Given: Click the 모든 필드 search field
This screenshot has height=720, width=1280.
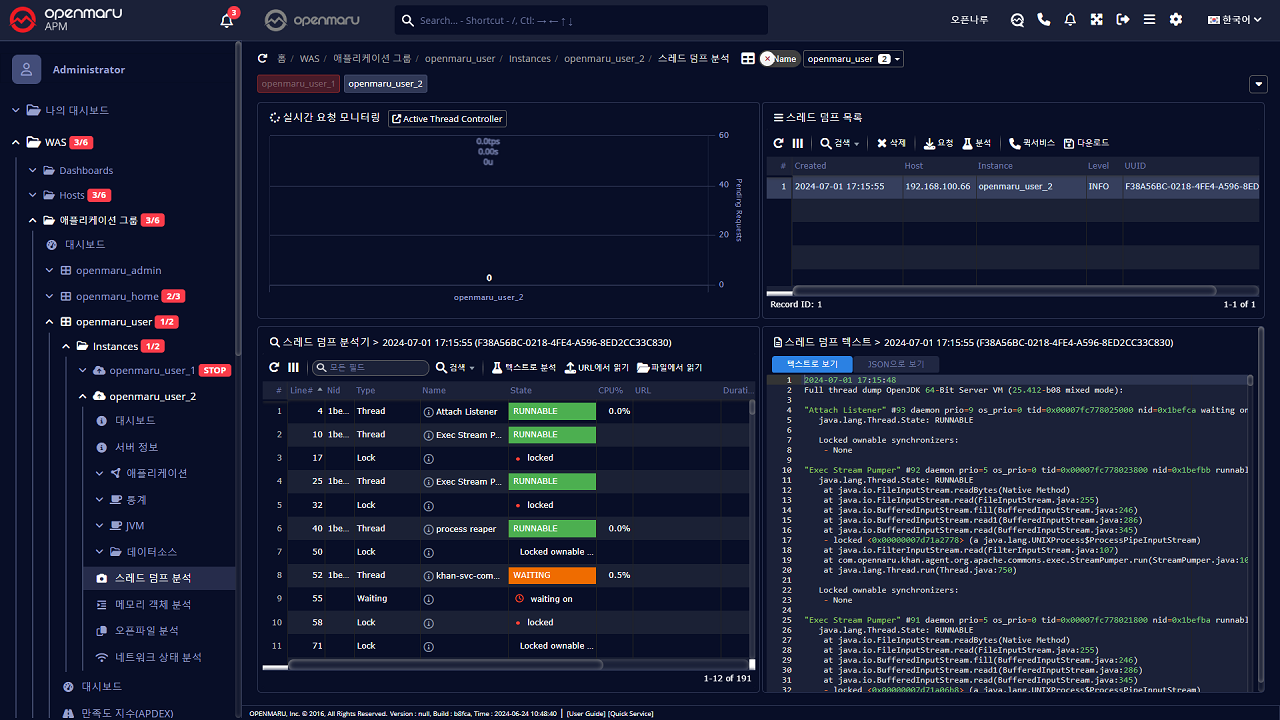Looking at the screenshot, I should [x=372, y=368].
